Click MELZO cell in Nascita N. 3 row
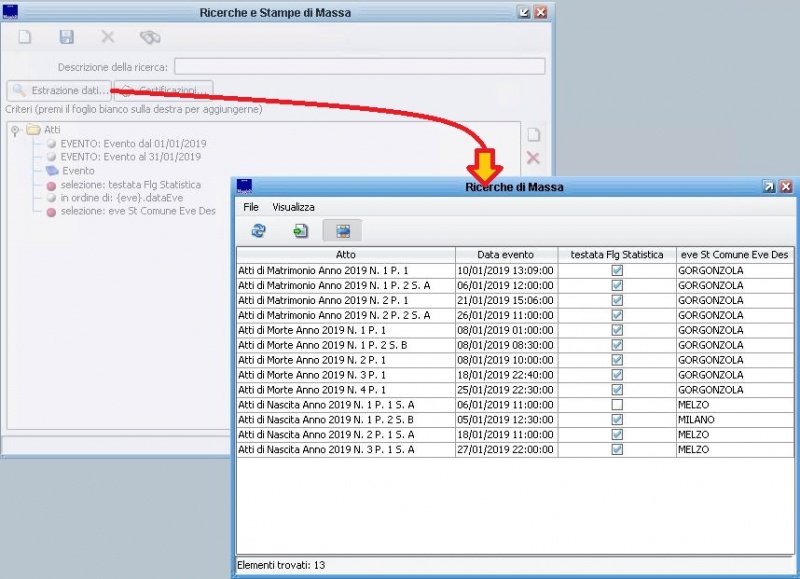The width and height of the screenshot is (800, 579). click(735, 449)
